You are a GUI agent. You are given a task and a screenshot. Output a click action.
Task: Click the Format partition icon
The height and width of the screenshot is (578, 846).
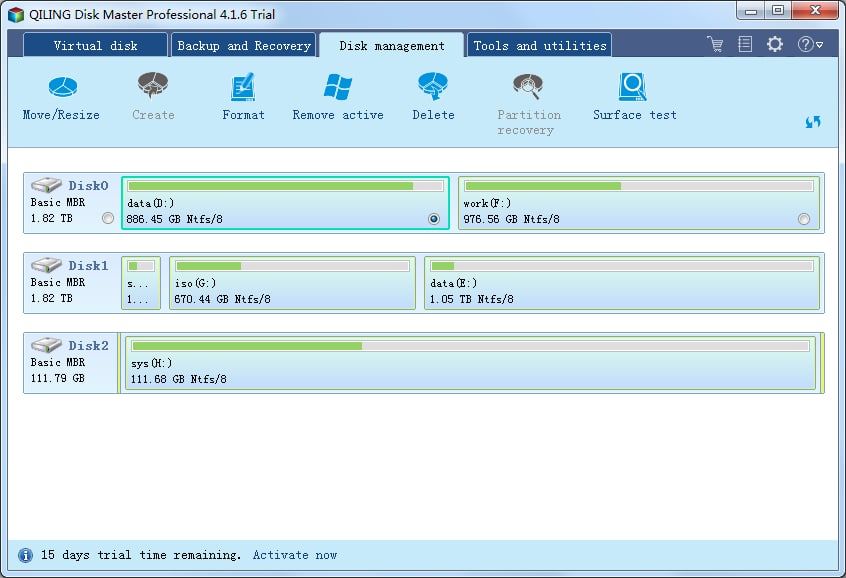click(243, 86)
